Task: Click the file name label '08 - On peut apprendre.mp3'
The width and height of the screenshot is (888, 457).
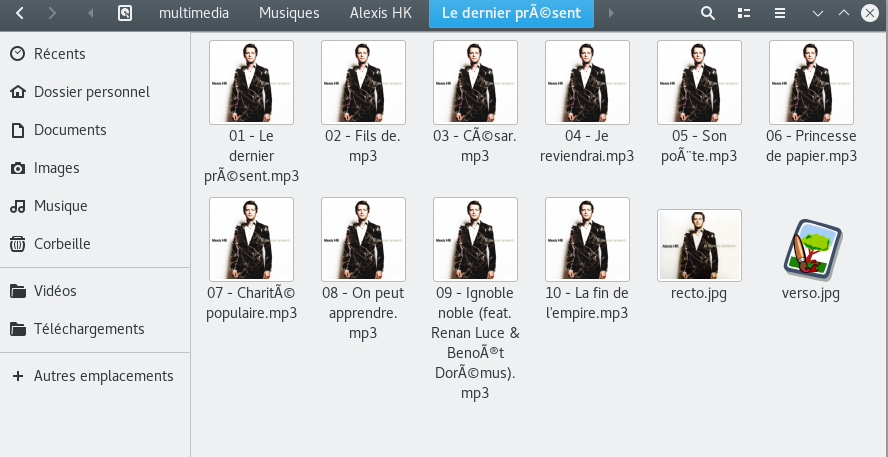Action: pos(363,313)
